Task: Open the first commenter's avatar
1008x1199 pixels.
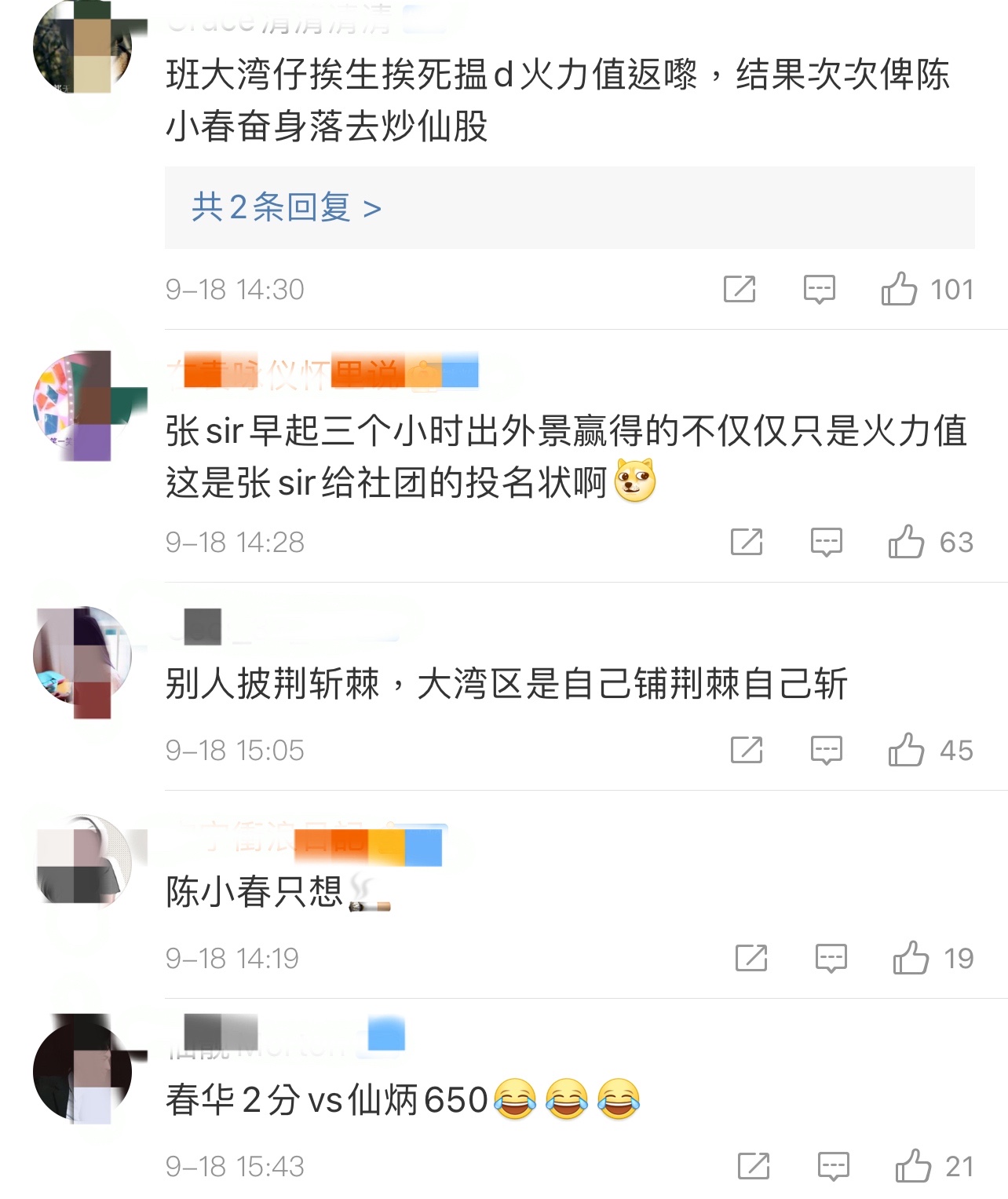Action: coord(82,47)
